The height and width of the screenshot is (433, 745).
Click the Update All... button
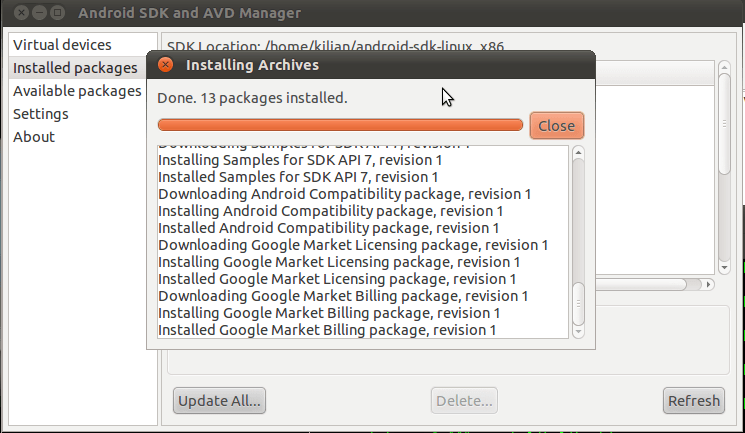(x=219, y=401)
